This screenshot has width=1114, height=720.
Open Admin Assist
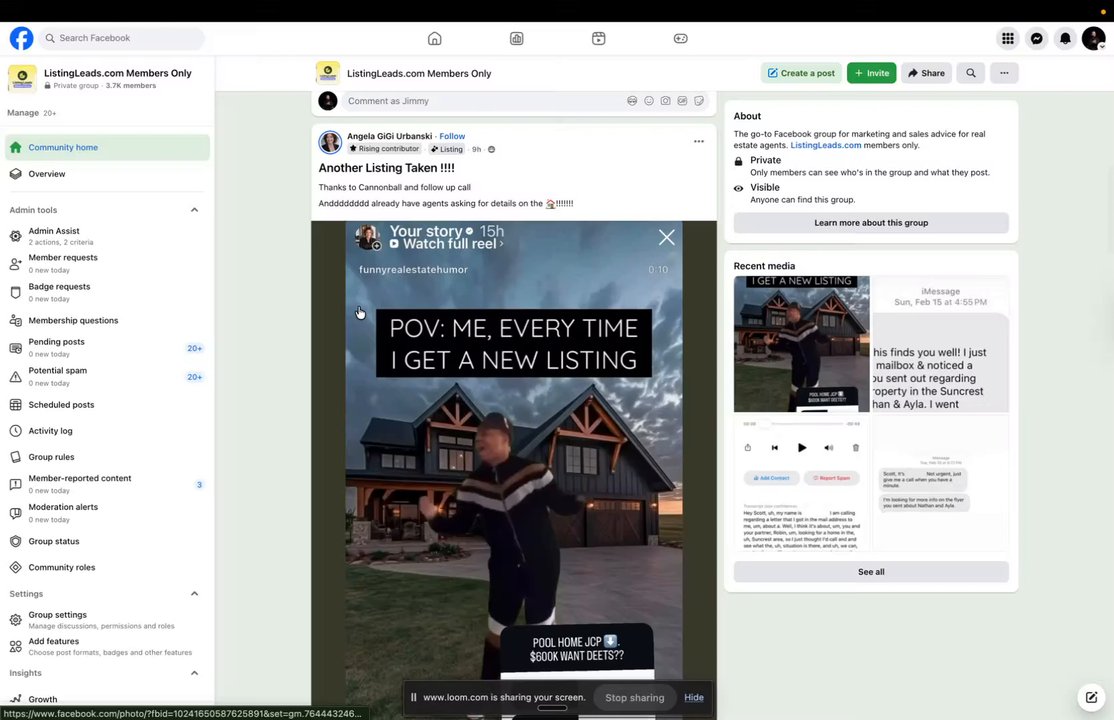pos(107,236)
